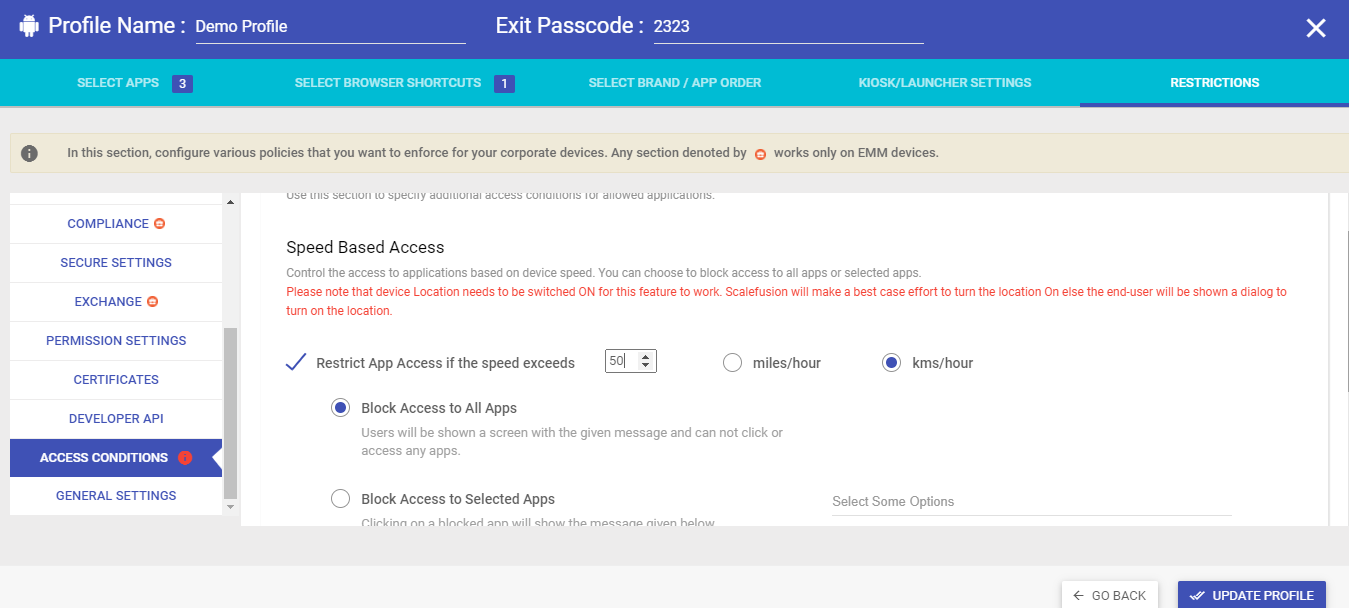This screenshot has width=1349, height=608.
Task: Click the EMM badge next to Compliance
Action: [159, 224]
